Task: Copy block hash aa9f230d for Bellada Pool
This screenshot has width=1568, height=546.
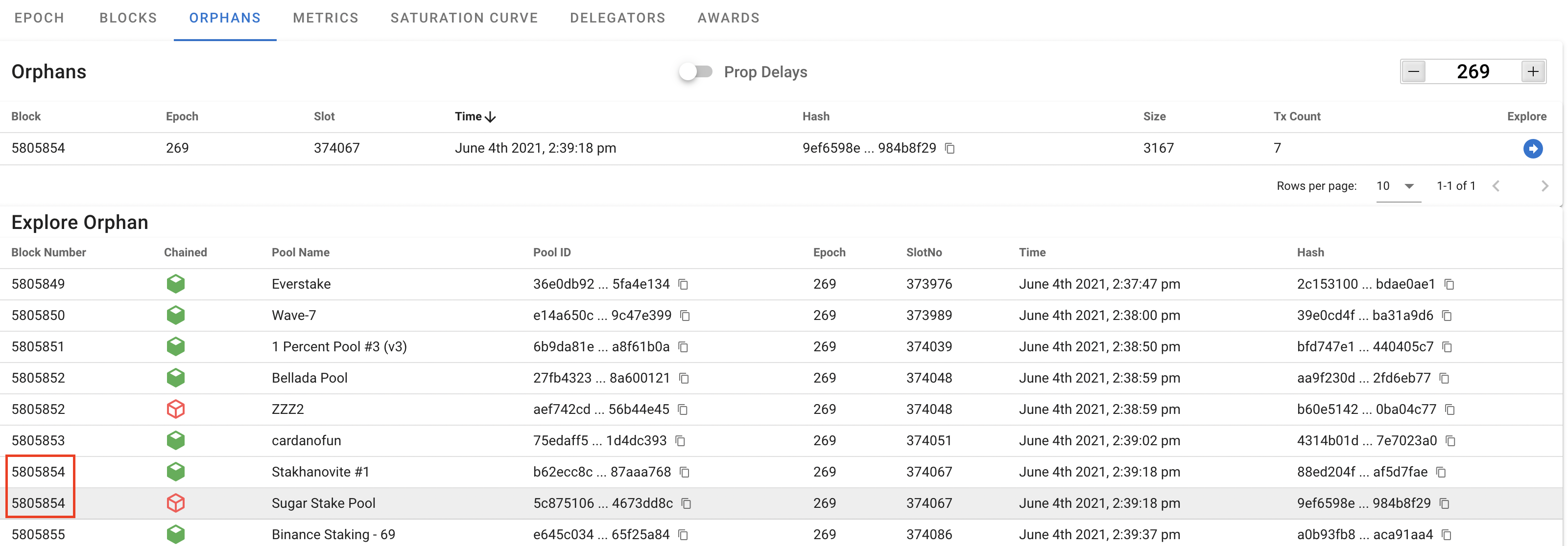Action: pyautogui.click(x=1445, y=378)
